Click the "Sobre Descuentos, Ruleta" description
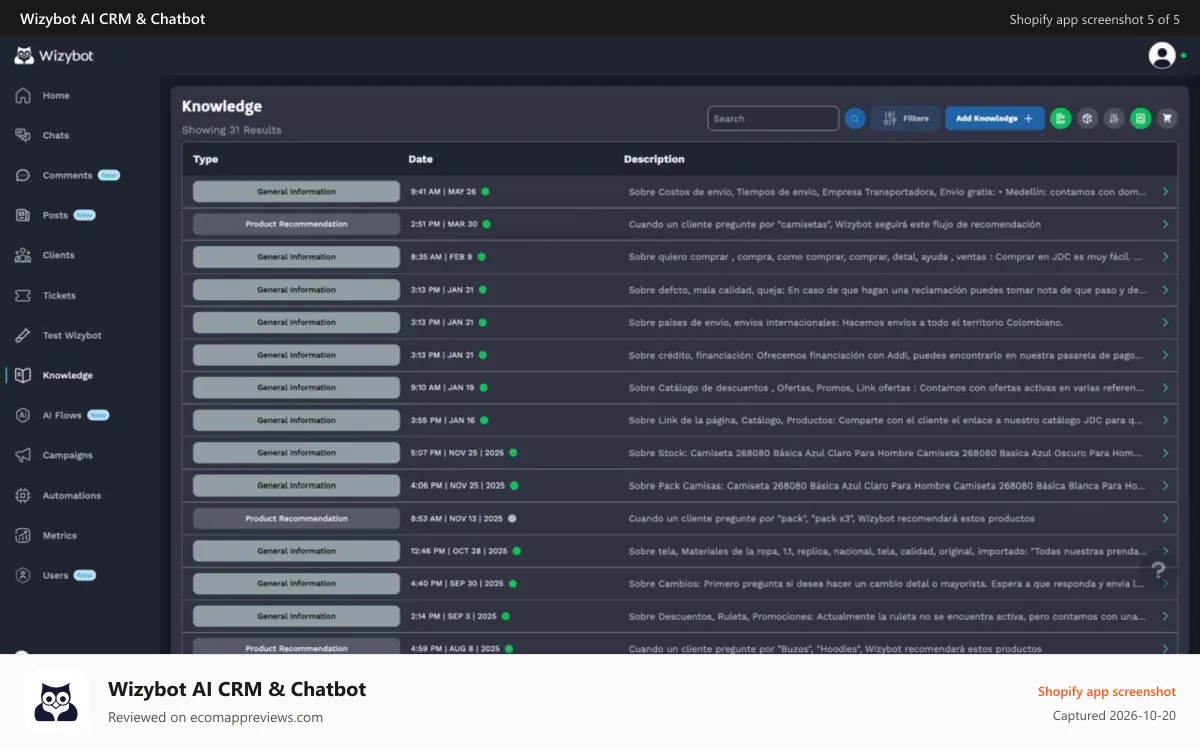1200x750 pixels. coord(887,616)
